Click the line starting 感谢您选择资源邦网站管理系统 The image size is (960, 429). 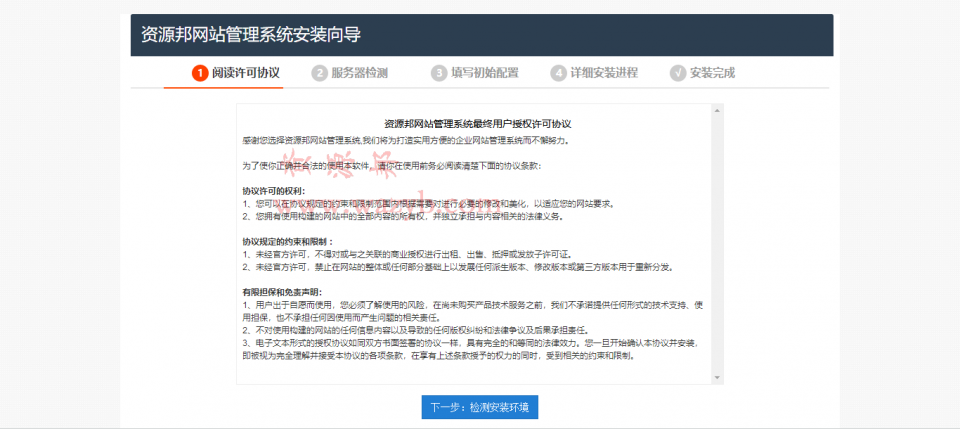pyautogui.click(x=405, y=140)
